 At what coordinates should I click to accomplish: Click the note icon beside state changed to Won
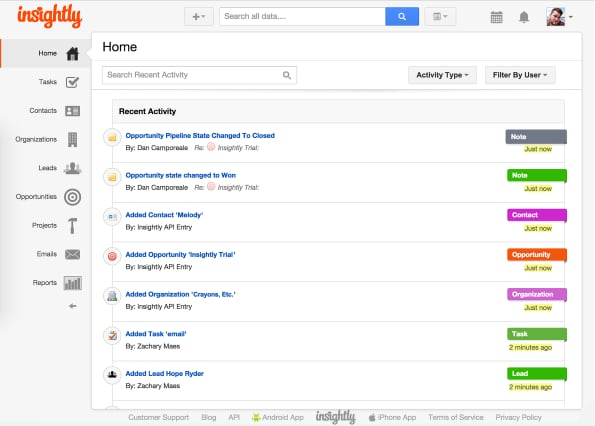(112, 177)
